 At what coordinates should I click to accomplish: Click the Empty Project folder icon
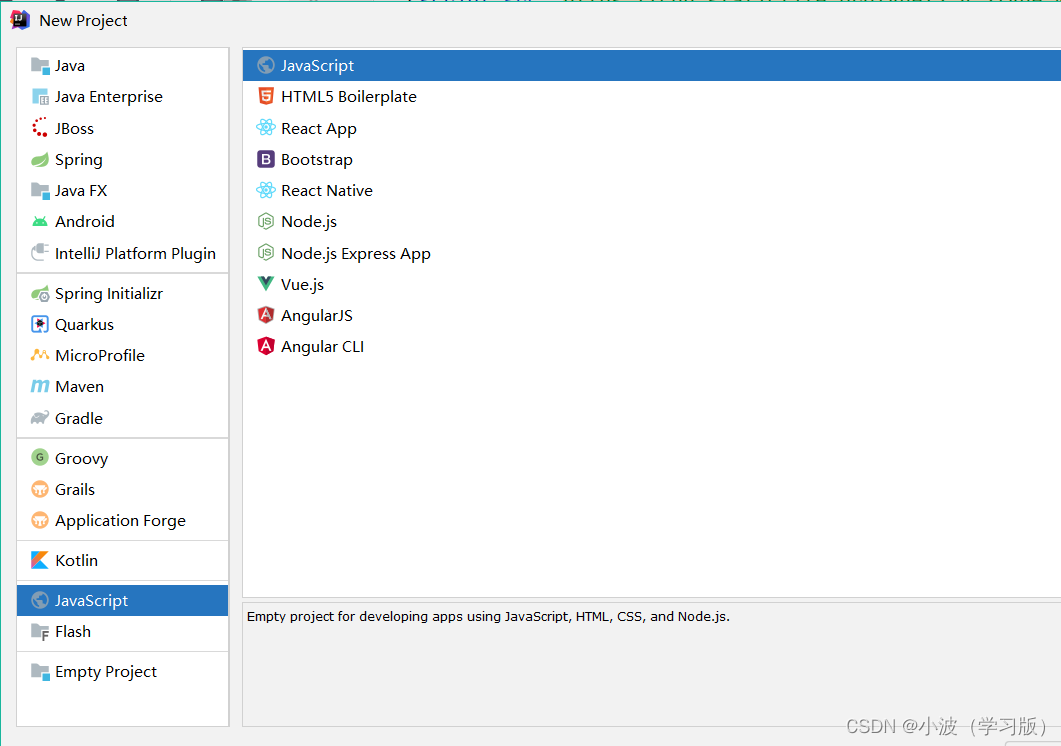tap(40, 672)
